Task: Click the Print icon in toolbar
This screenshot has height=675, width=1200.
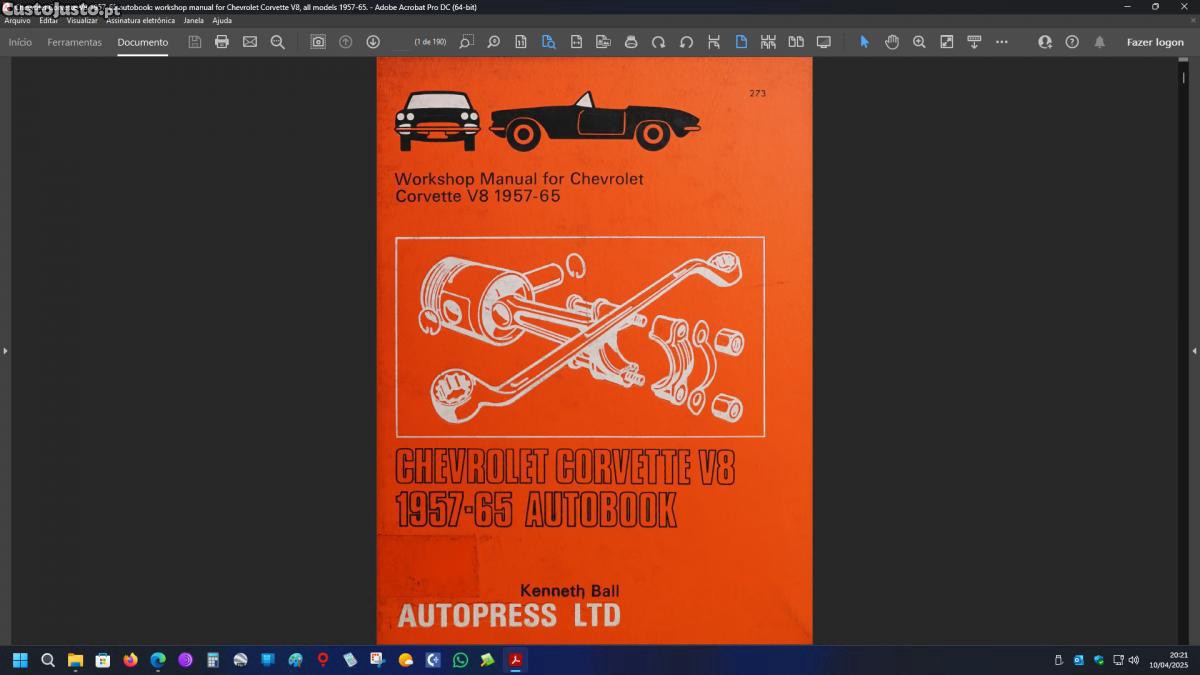Action: pyautogui.click(x=222, y=42)
